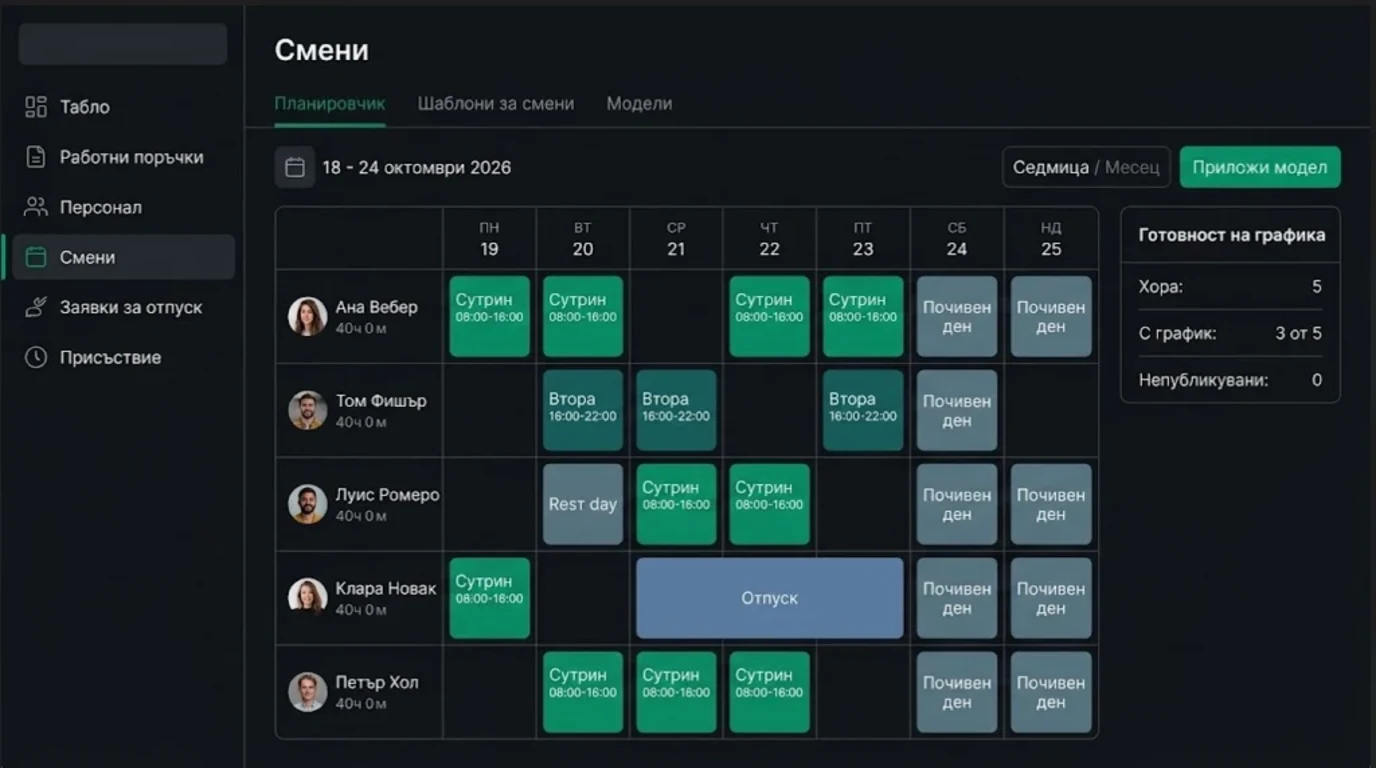Open Том Фишър's Tuesday Втора shift

coord(583,410)
